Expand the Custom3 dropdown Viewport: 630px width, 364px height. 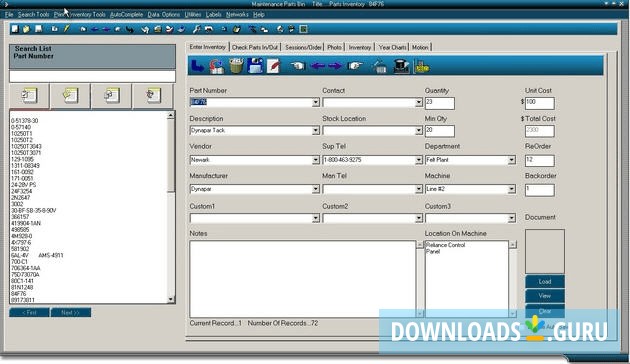click(x=511, y=218)
